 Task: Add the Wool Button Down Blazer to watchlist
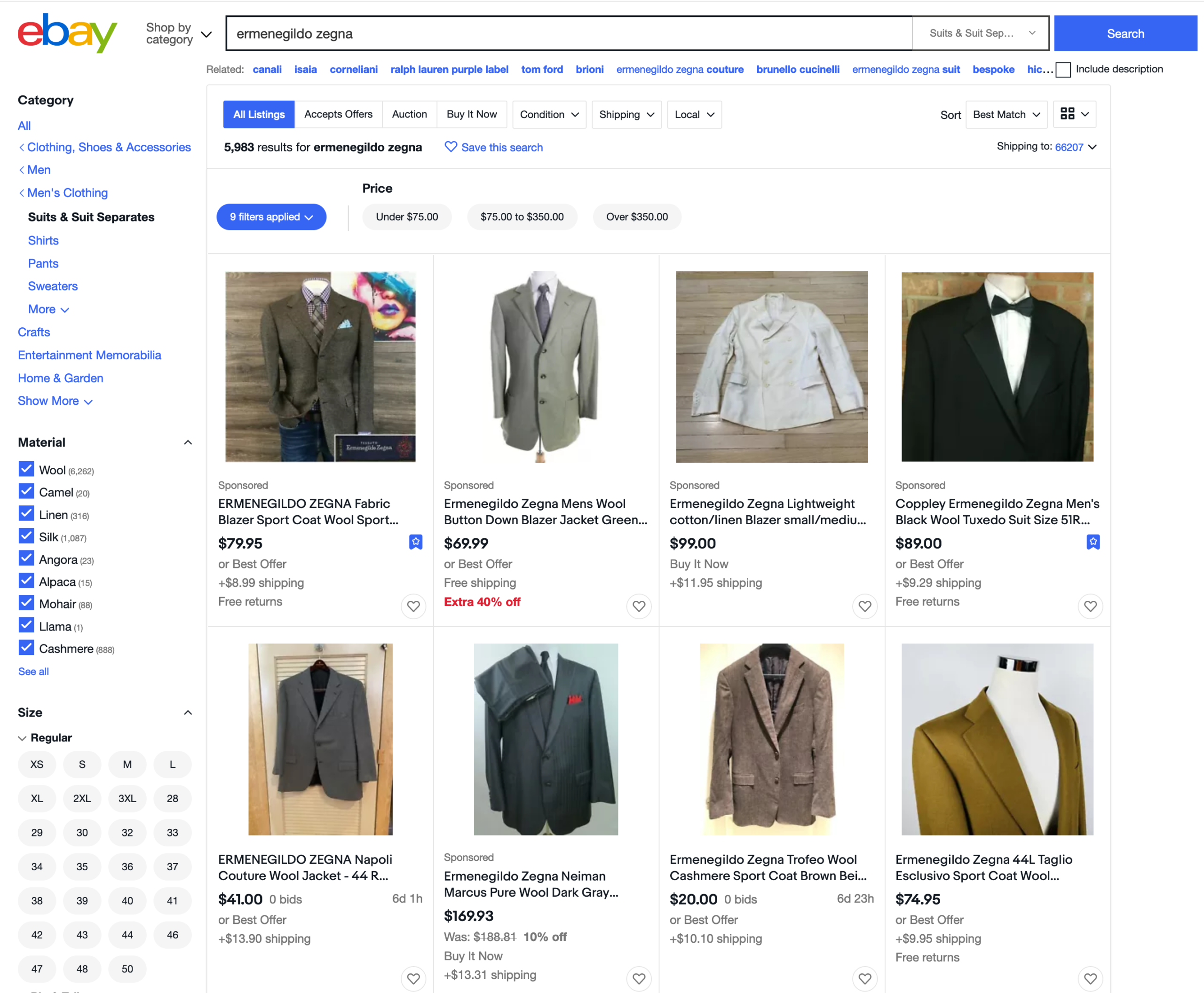click(x=639, y=606)
